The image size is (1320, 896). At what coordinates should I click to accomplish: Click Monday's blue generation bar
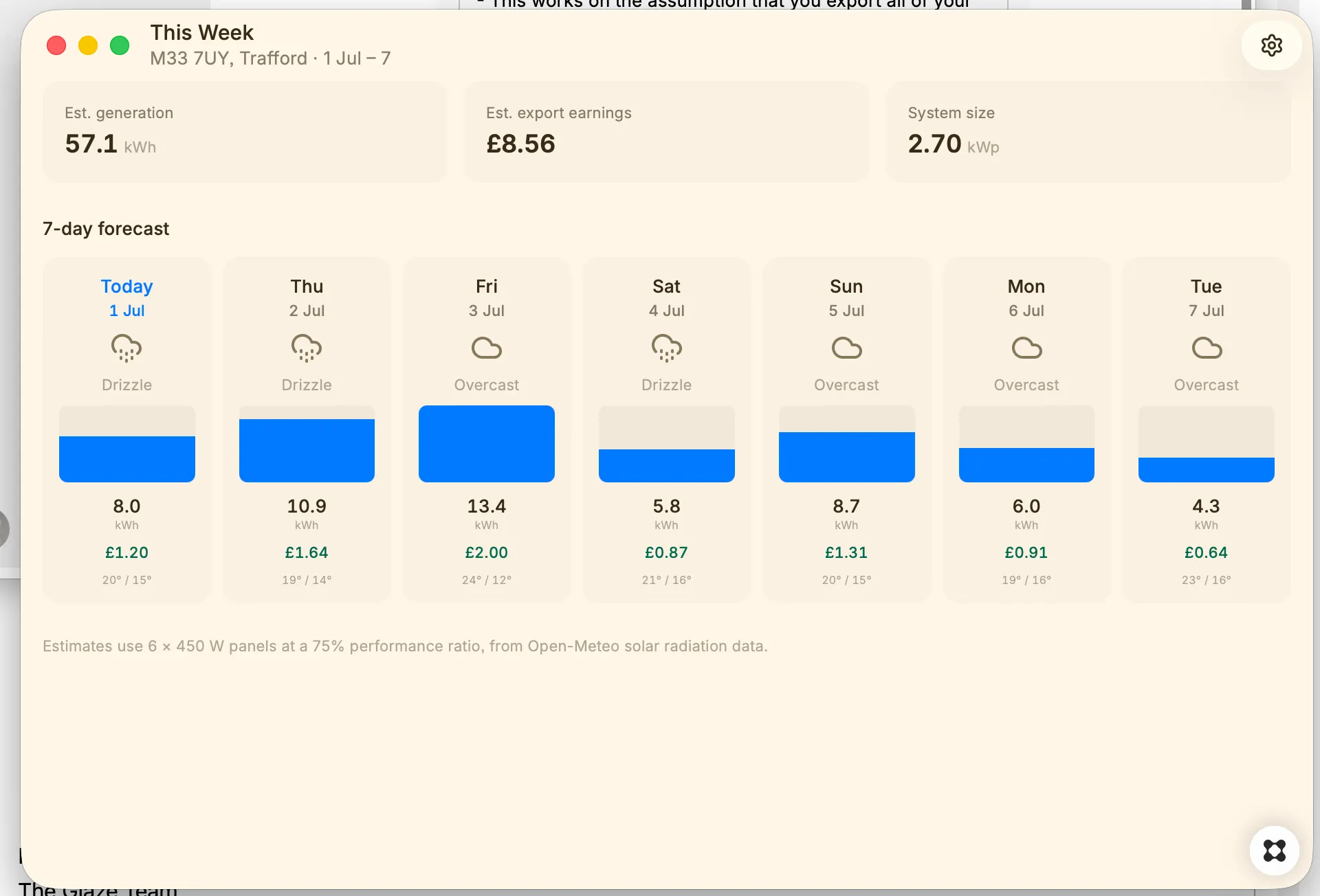[1026, 465]
